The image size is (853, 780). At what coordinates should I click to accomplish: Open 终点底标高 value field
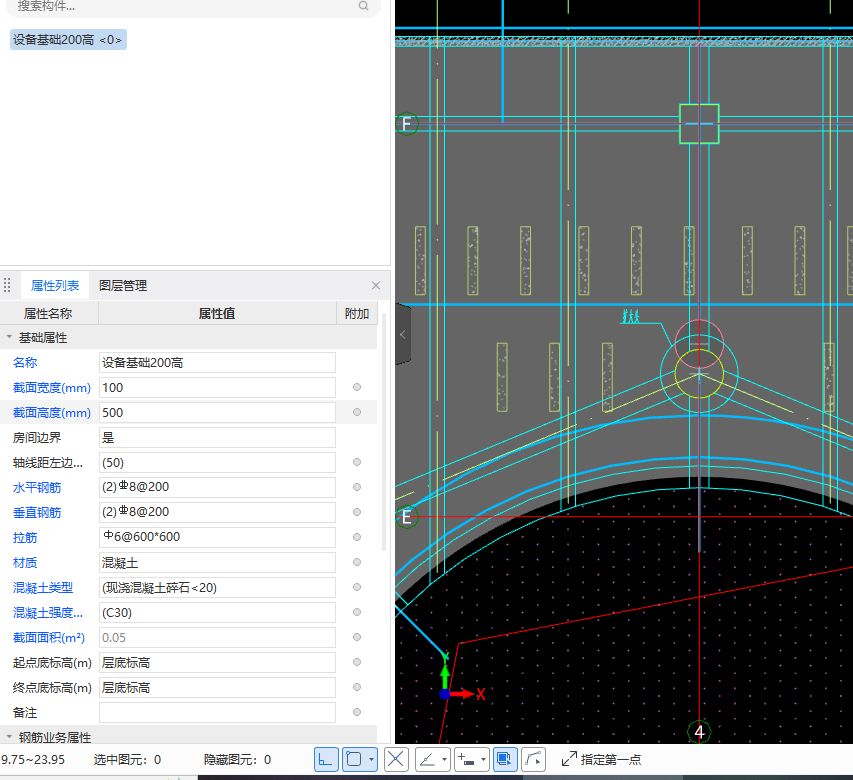pyautogui.click(x=217, y=688)
